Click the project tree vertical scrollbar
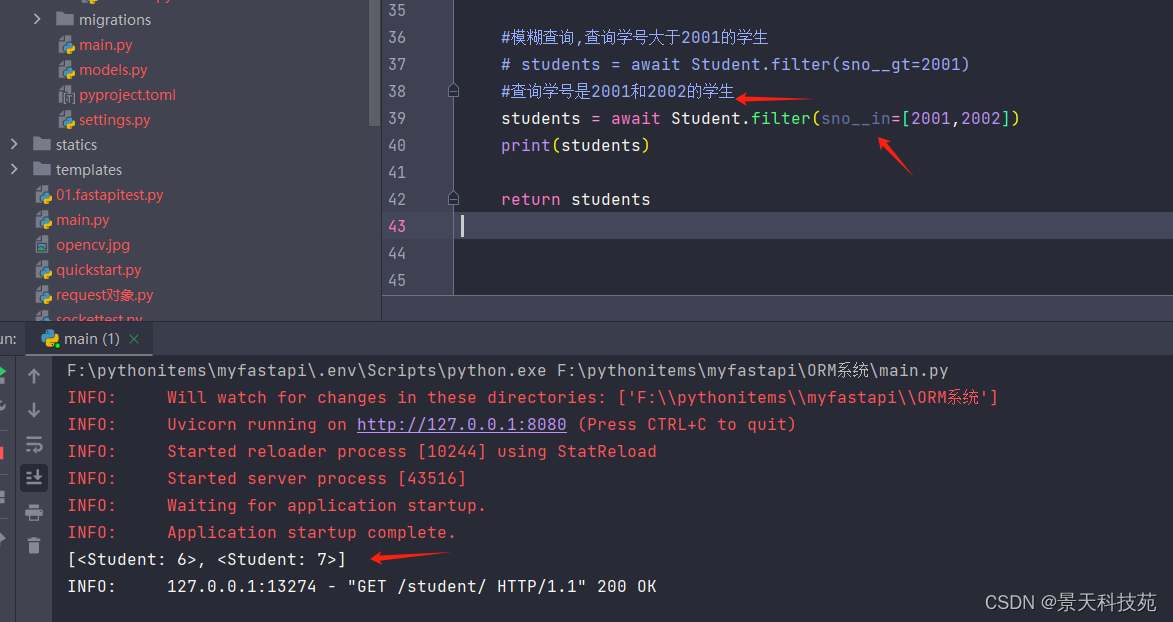 click(375, 60)
